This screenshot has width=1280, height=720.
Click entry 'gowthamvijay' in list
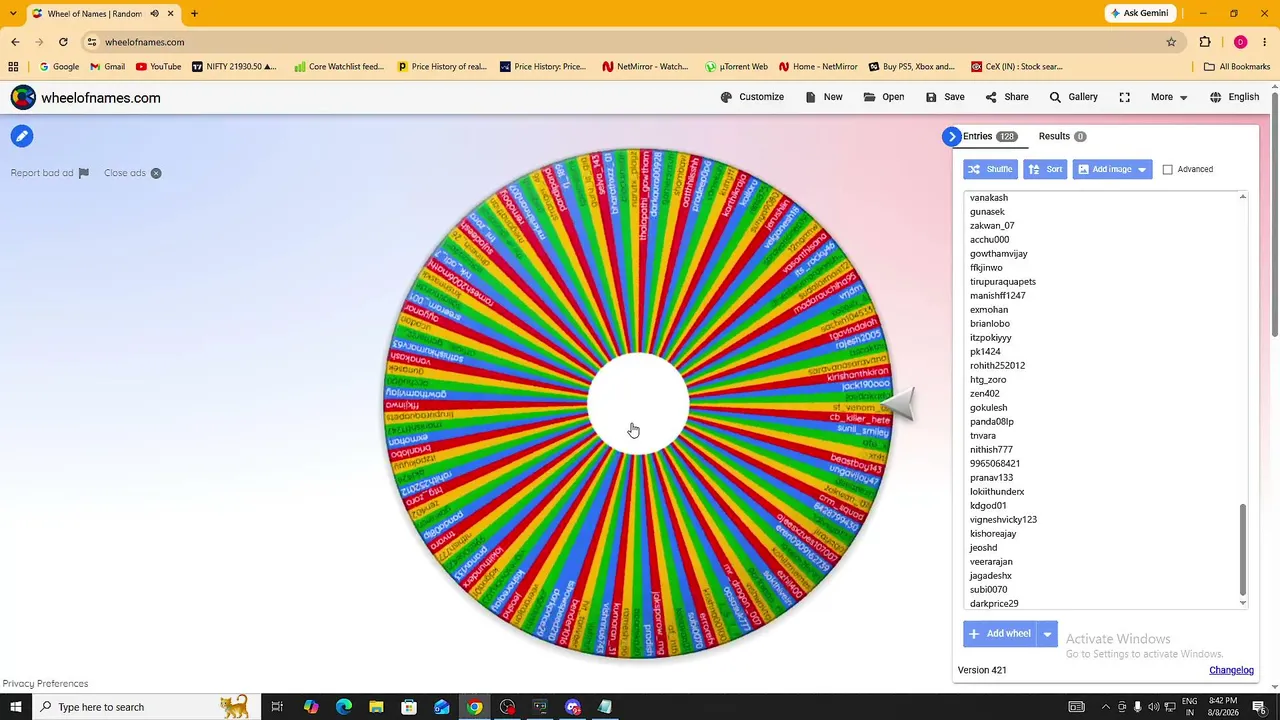[x=998, y=254]
